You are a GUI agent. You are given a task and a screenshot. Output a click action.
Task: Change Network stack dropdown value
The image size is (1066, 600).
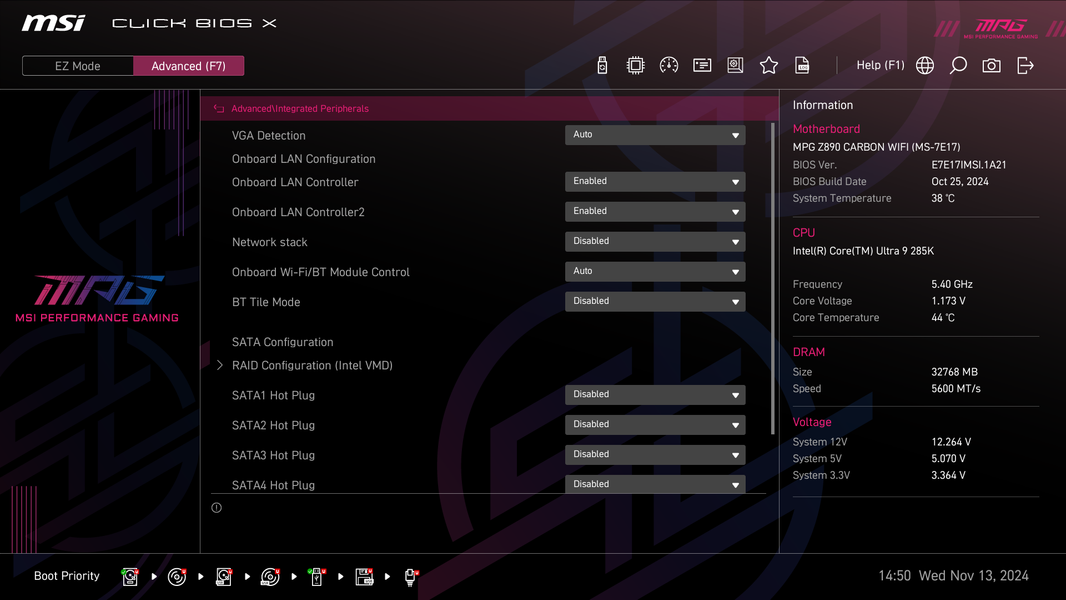pos(655,241)
